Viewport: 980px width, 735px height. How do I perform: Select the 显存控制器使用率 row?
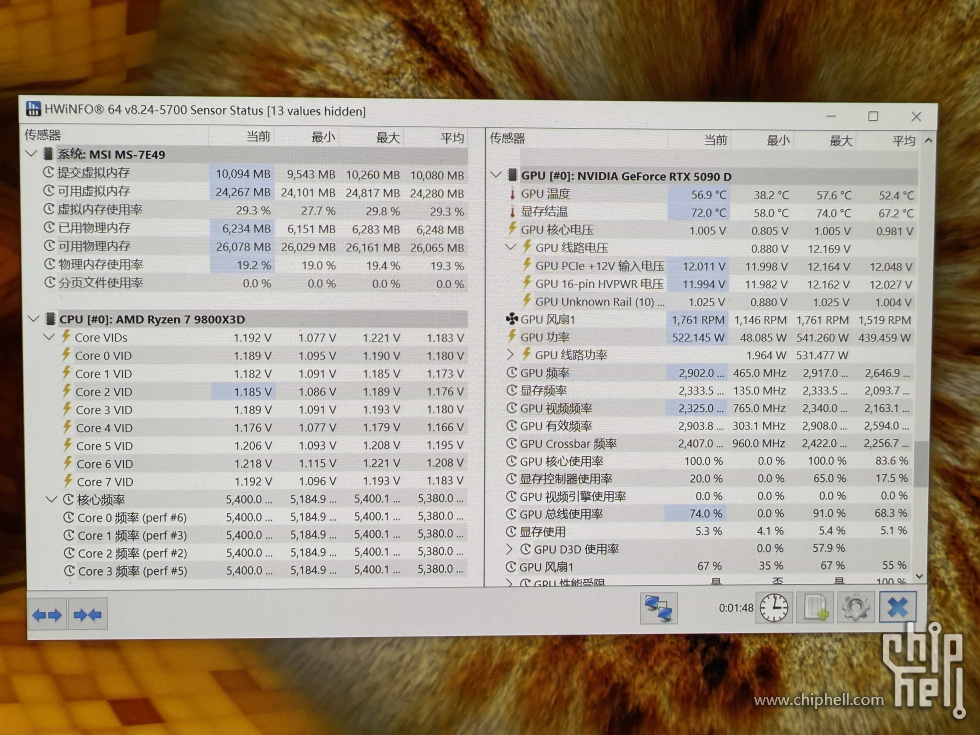[708, 479]
